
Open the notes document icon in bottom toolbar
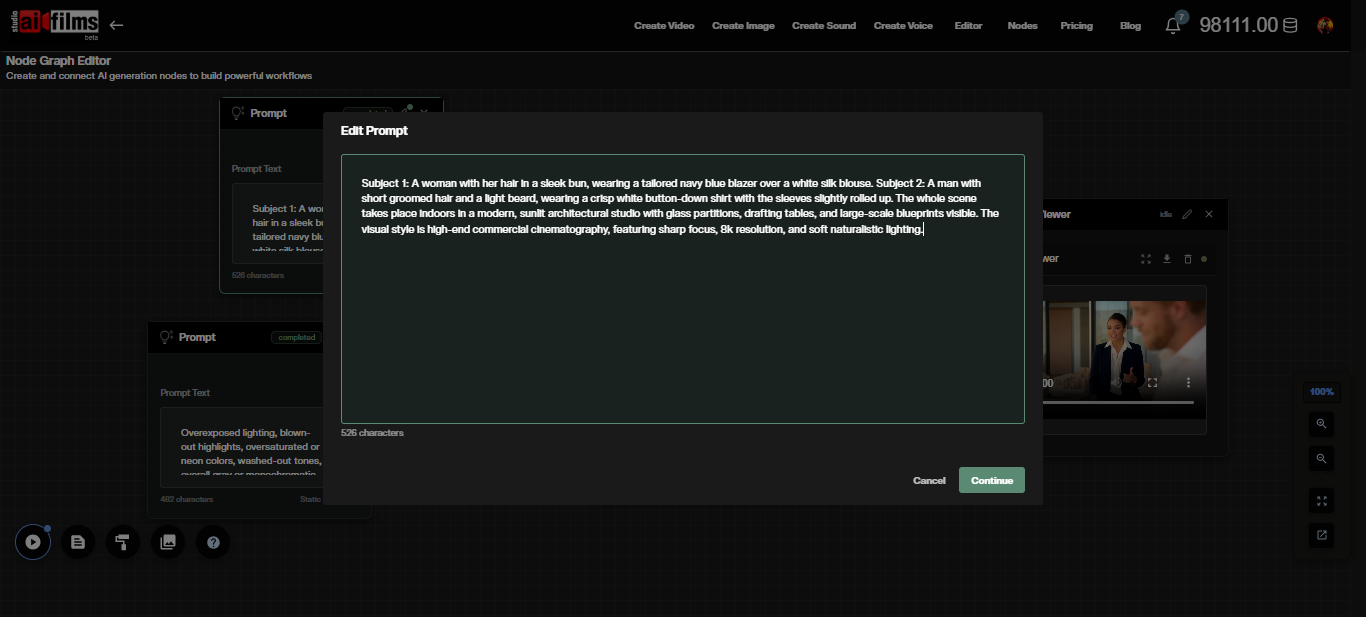pos(77,541)
